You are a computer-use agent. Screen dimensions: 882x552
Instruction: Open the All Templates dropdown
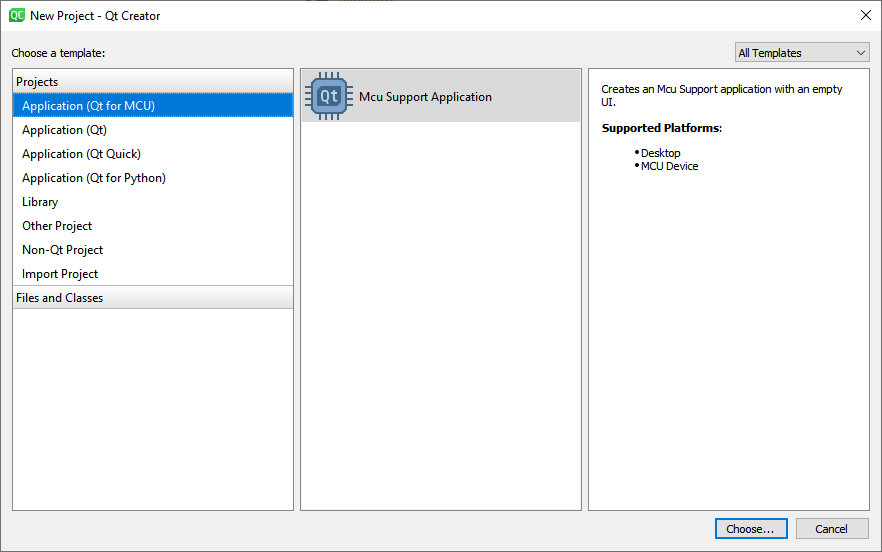click(x=802, y=53)
